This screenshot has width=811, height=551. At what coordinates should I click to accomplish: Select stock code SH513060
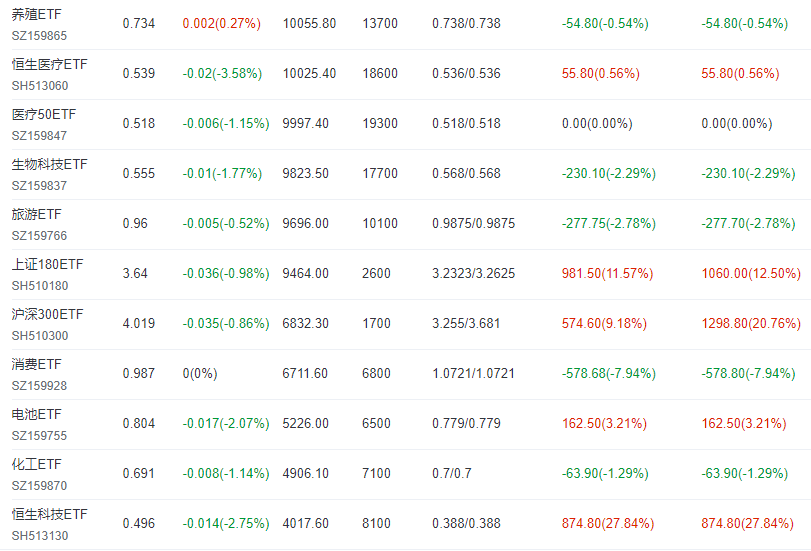click(40, 86)
